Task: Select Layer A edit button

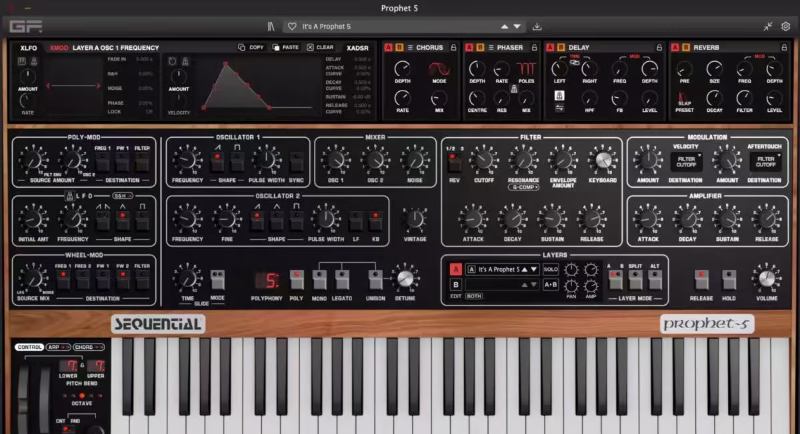Action: (x=456, y=269)
